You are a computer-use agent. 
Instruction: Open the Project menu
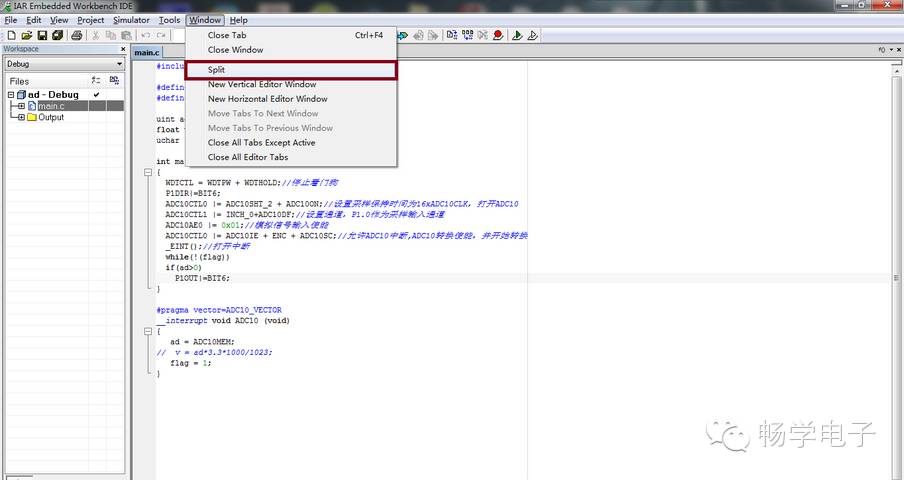[91, 20]
